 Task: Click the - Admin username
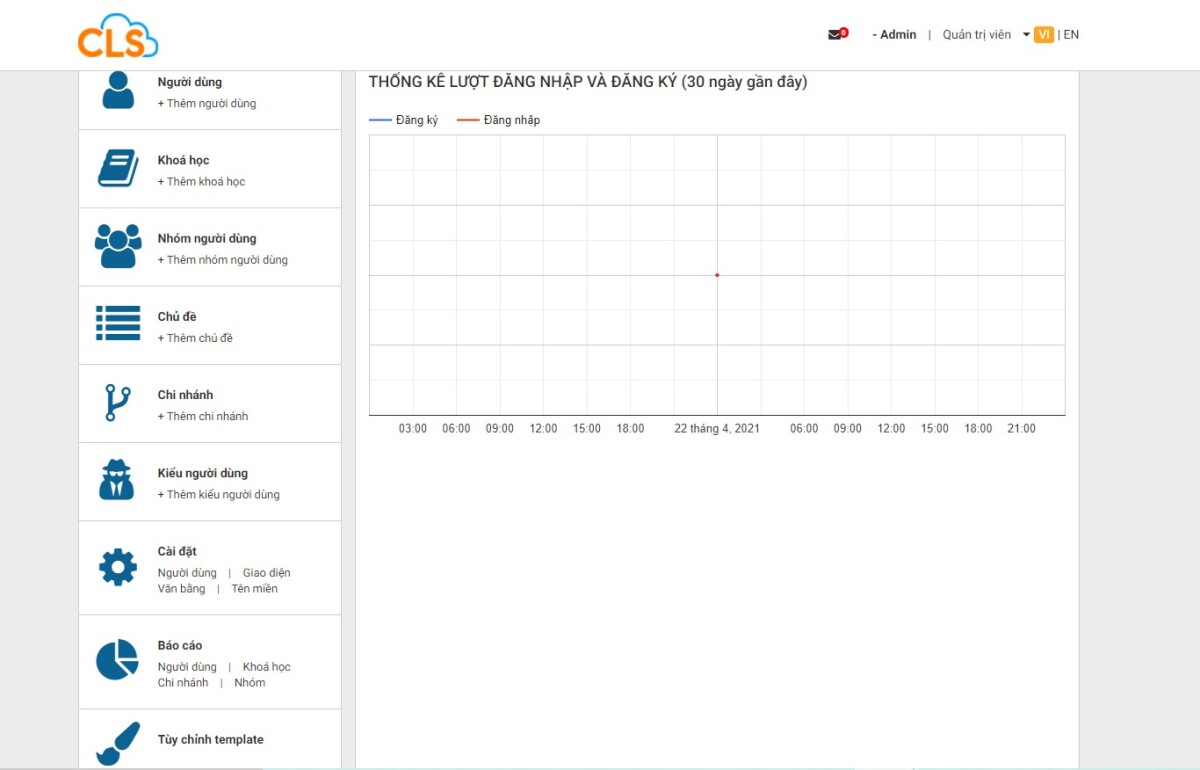coord(894,34)
